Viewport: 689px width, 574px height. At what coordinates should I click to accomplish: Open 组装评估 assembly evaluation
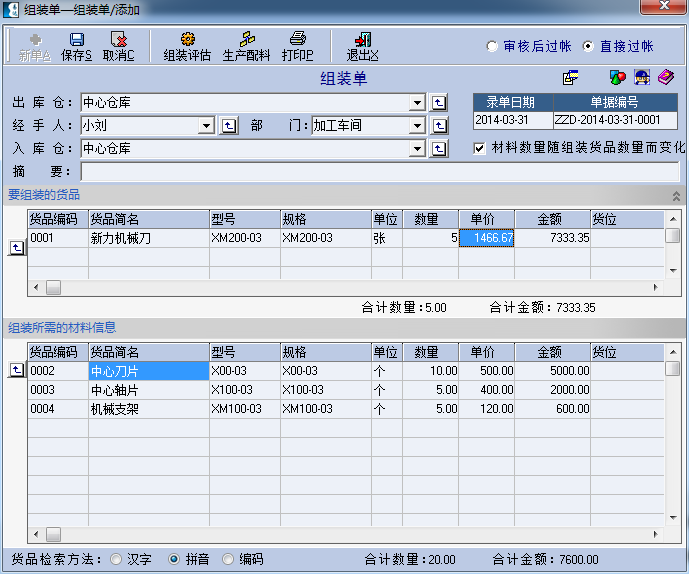pyautogui.click(x=187, y=46)
